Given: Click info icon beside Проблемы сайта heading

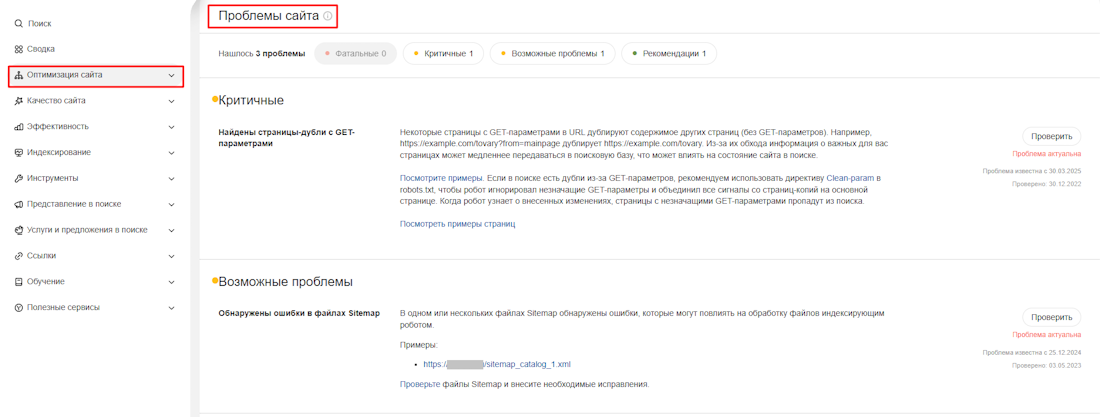Looking at the screenshot, I should tap(327, 16).
